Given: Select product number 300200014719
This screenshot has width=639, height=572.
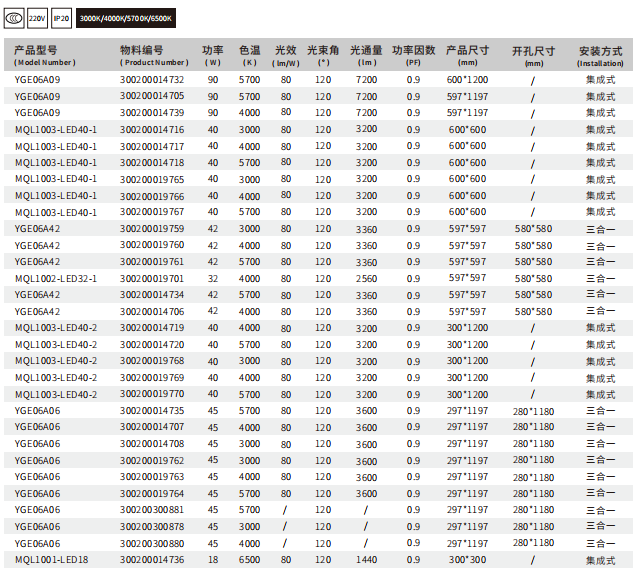Looking at the screenshot, I should click(x=152, y=328).
